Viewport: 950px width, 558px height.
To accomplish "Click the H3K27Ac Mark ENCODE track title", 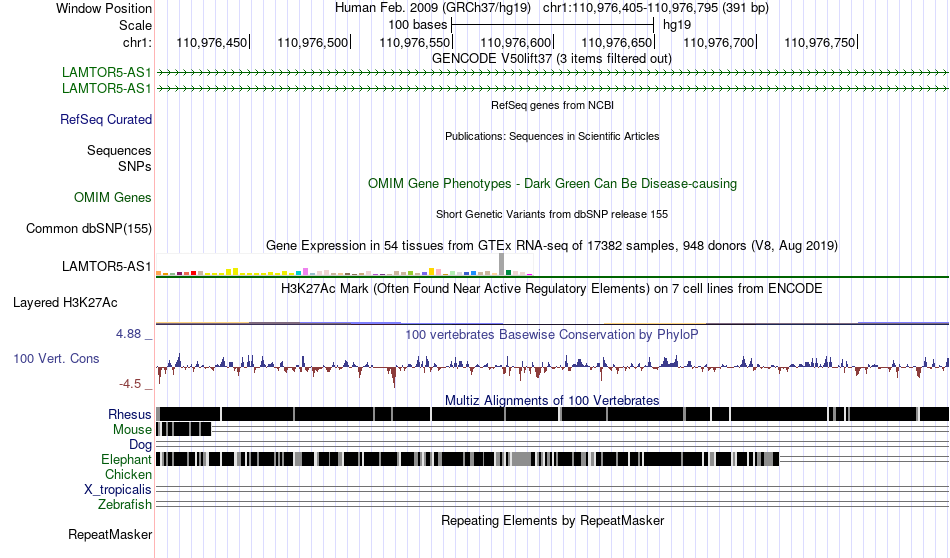I will pos(552,288).
